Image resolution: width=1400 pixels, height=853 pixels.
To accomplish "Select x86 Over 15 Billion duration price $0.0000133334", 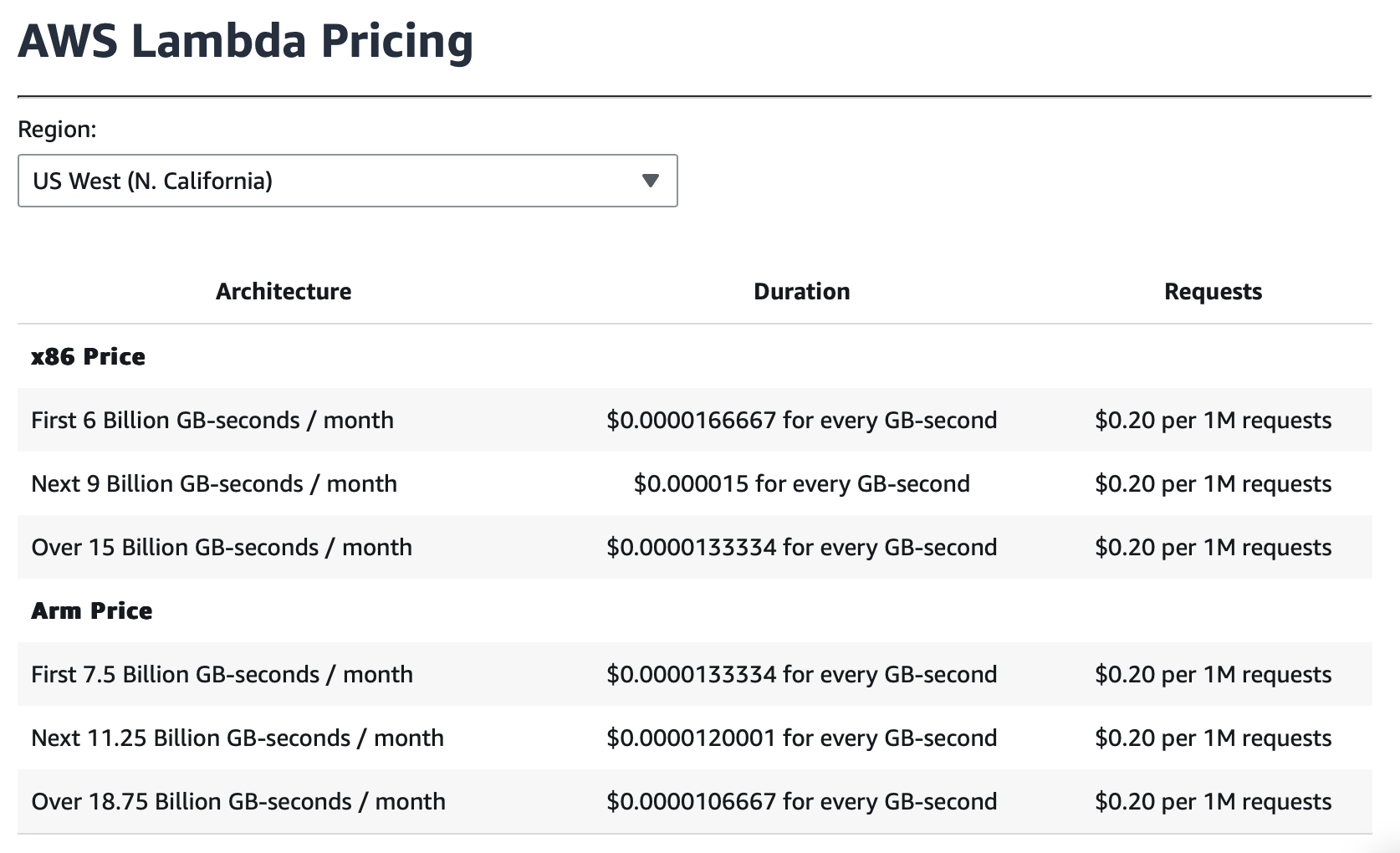I will pyautogui.click(x=801, y=547).
